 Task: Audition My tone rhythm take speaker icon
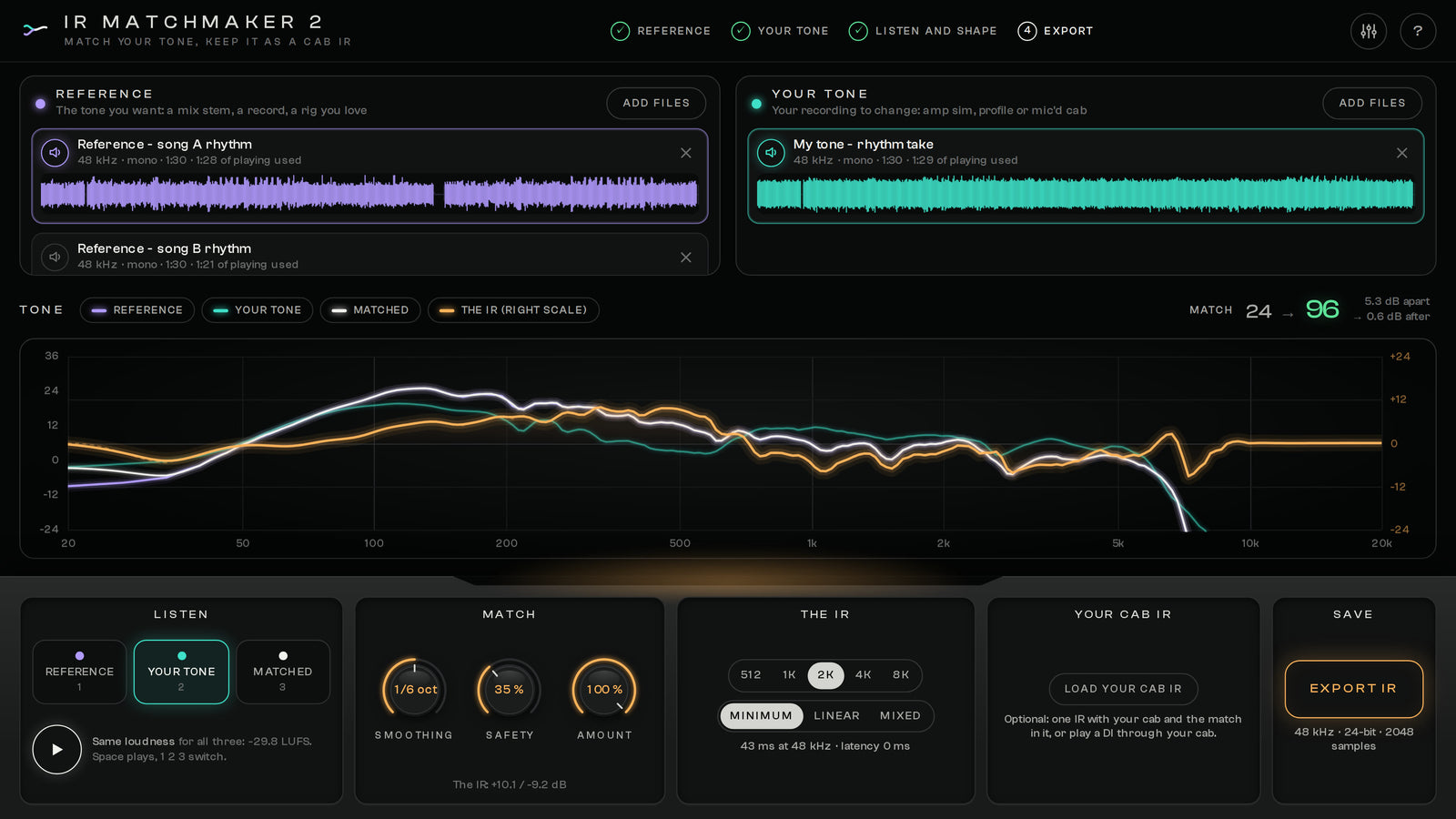click(x=771, y=152)
